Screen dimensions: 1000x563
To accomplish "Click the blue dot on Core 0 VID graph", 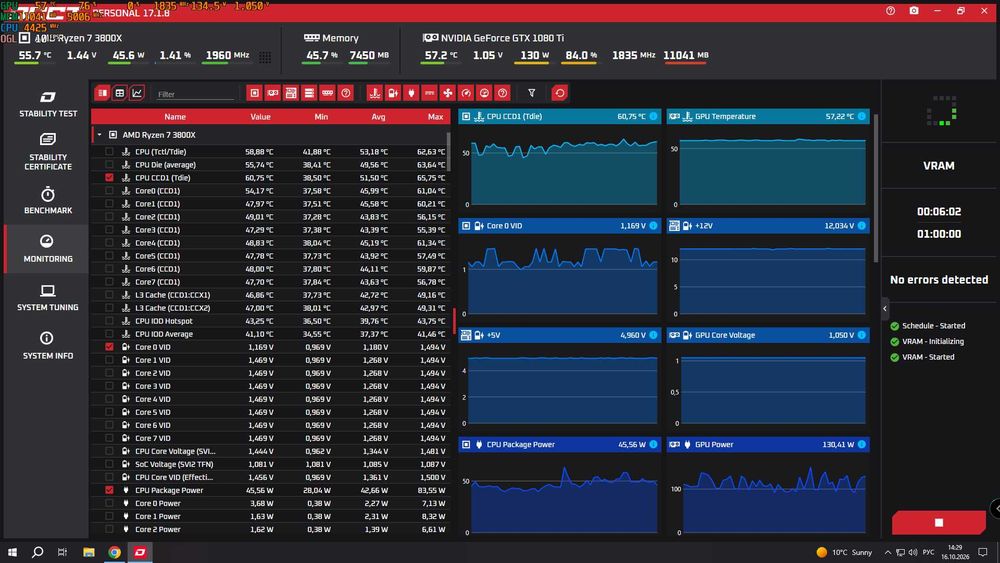I will (x=653, y=226).
